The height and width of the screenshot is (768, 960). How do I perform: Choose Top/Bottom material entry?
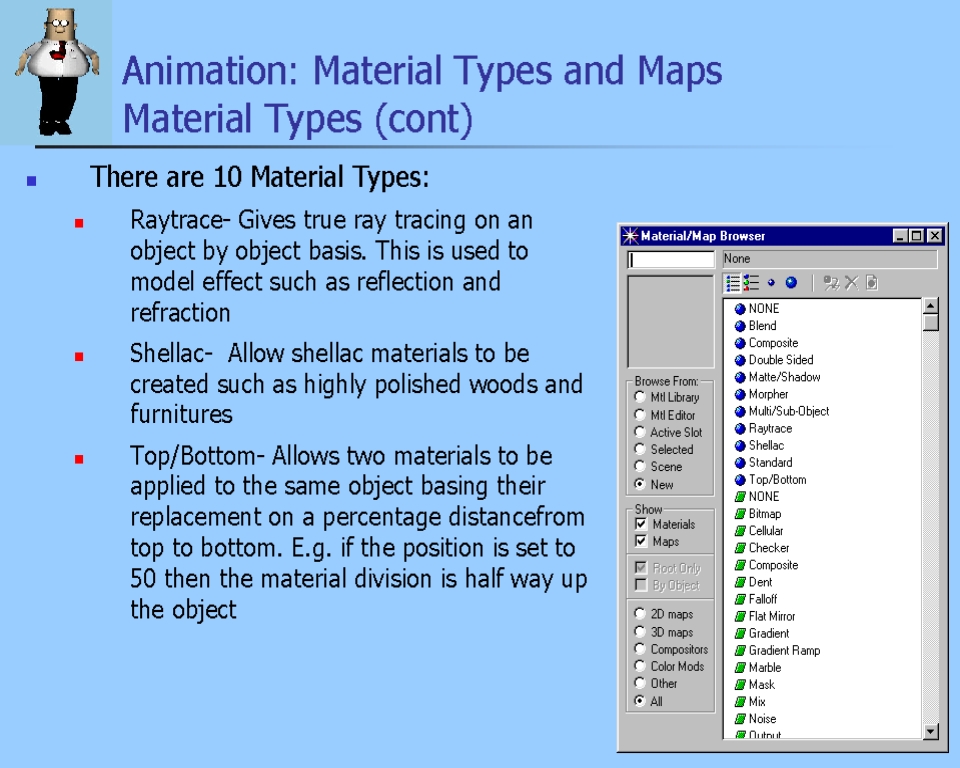tap(776, 480)
